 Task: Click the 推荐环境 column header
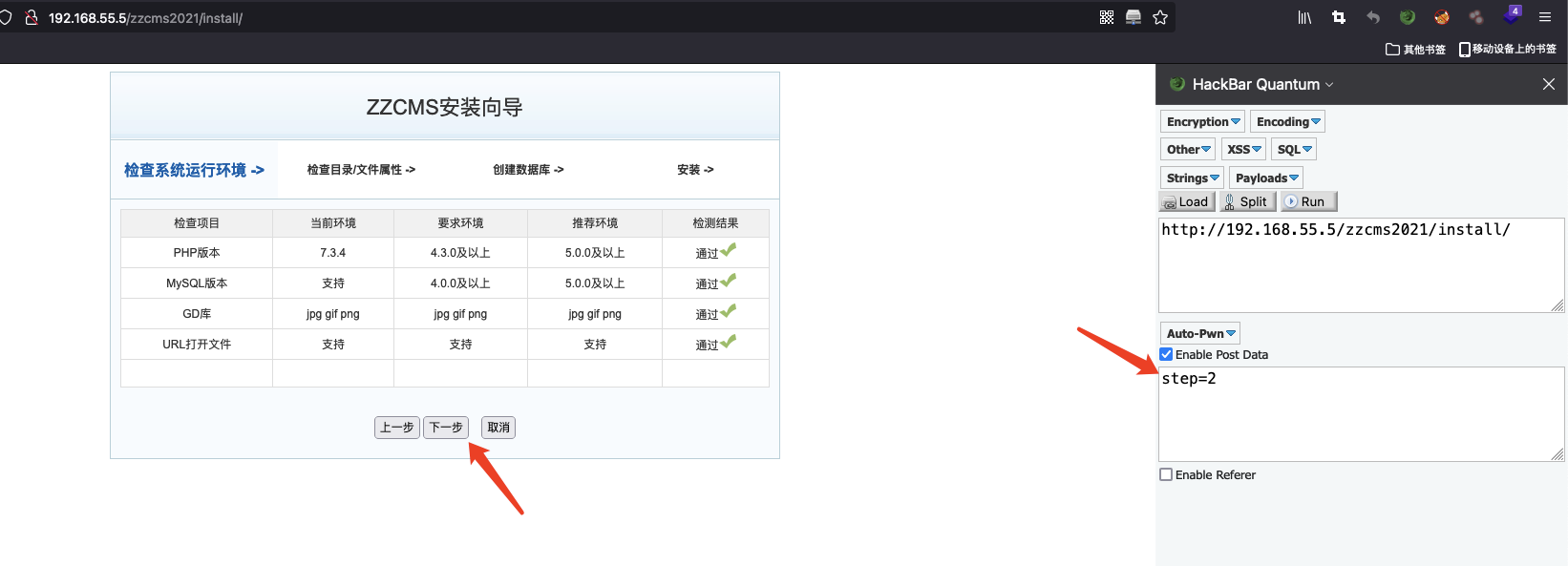coord(595,223)
